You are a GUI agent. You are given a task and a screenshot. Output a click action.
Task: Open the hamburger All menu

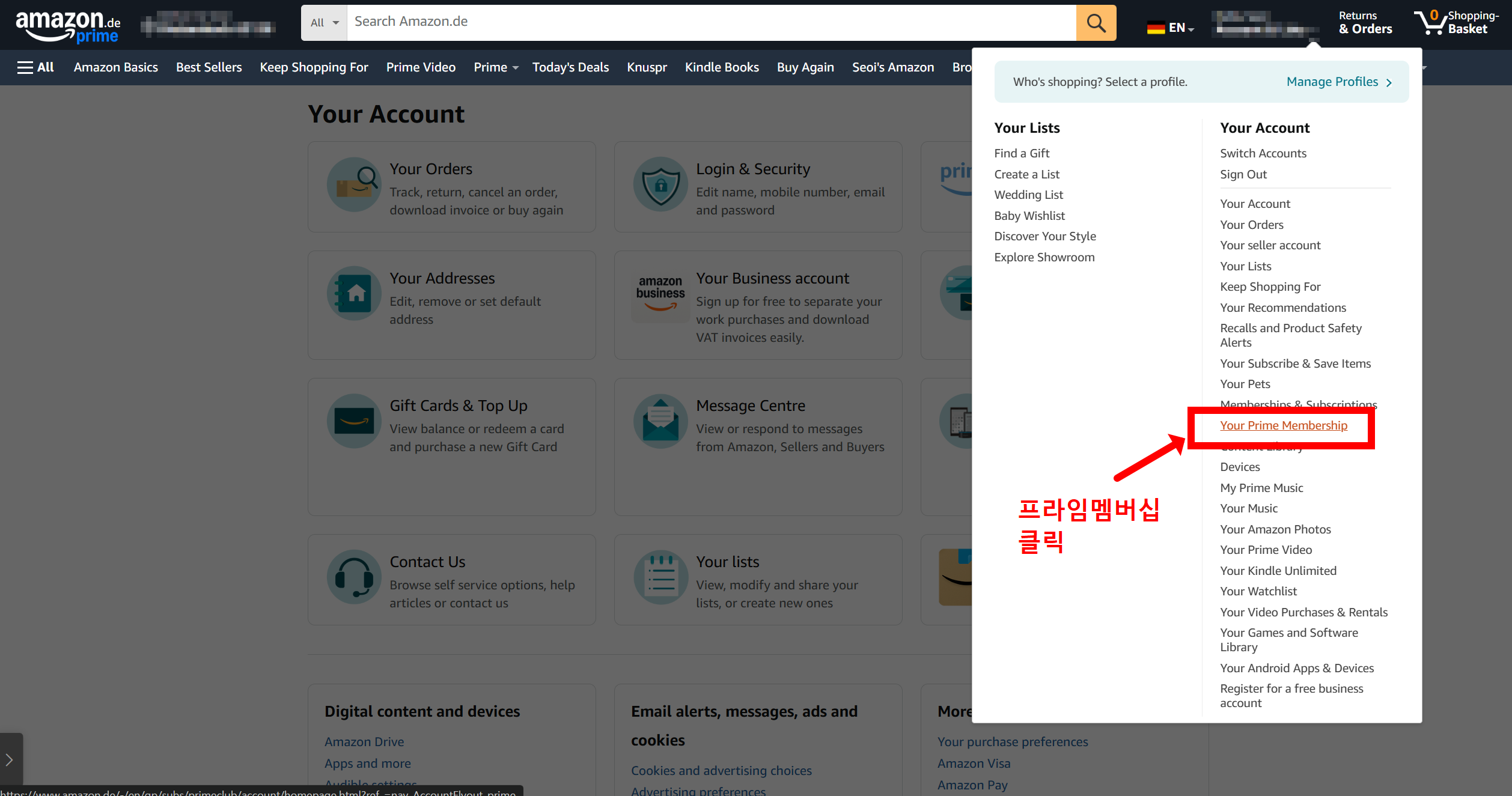click(35, 67)
